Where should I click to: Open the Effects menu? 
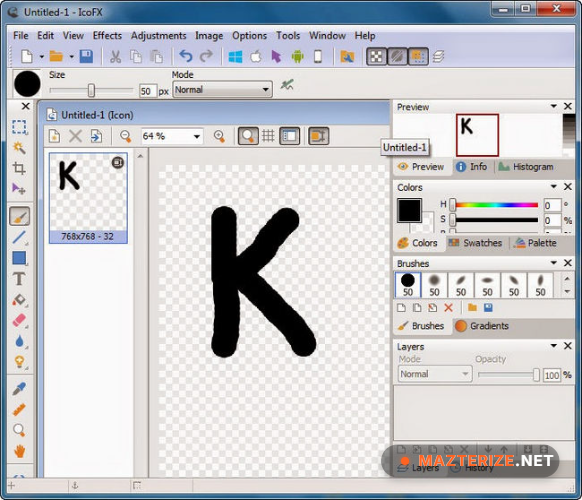click(107, 36)
